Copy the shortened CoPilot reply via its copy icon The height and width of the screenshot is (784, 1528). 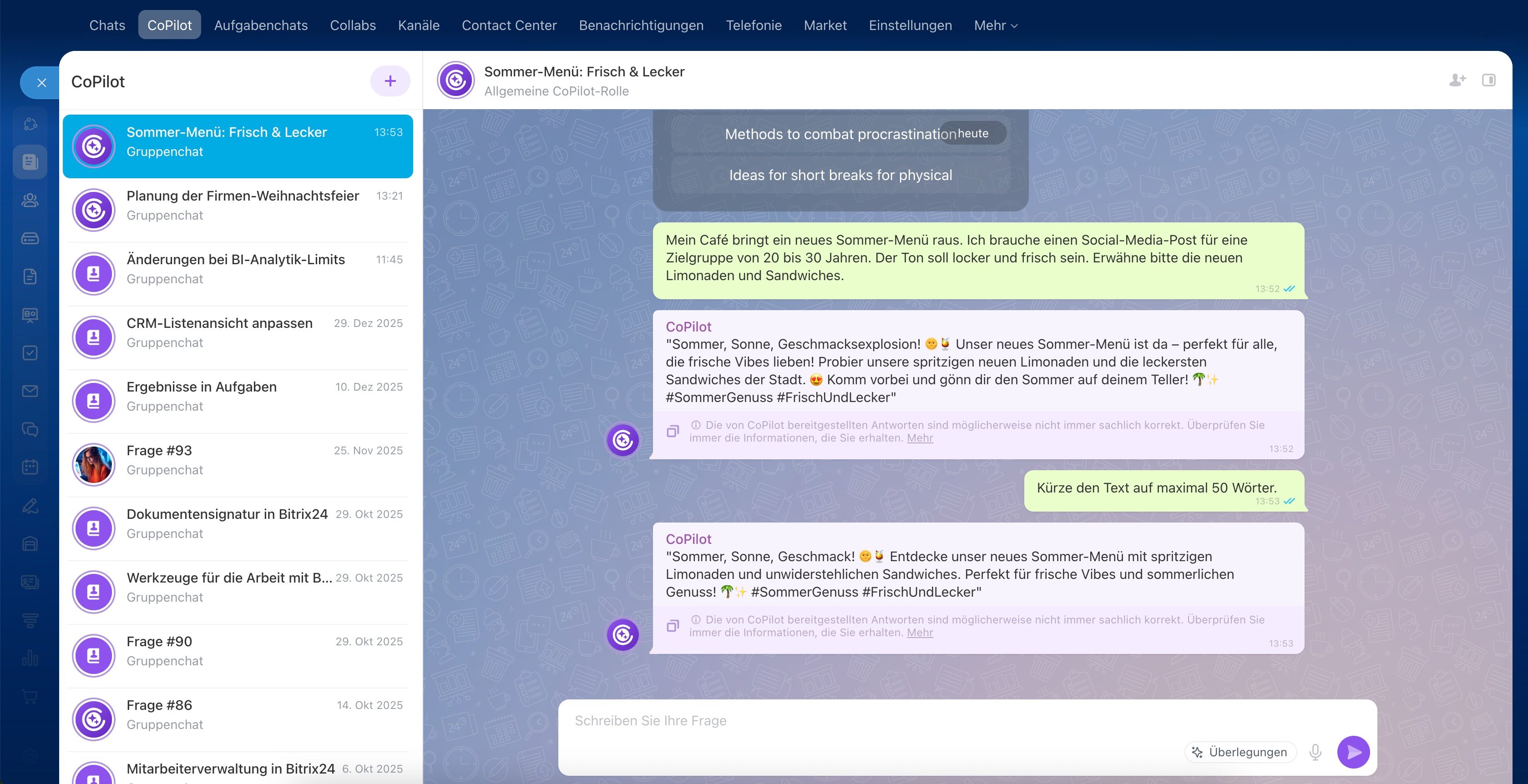673,626
